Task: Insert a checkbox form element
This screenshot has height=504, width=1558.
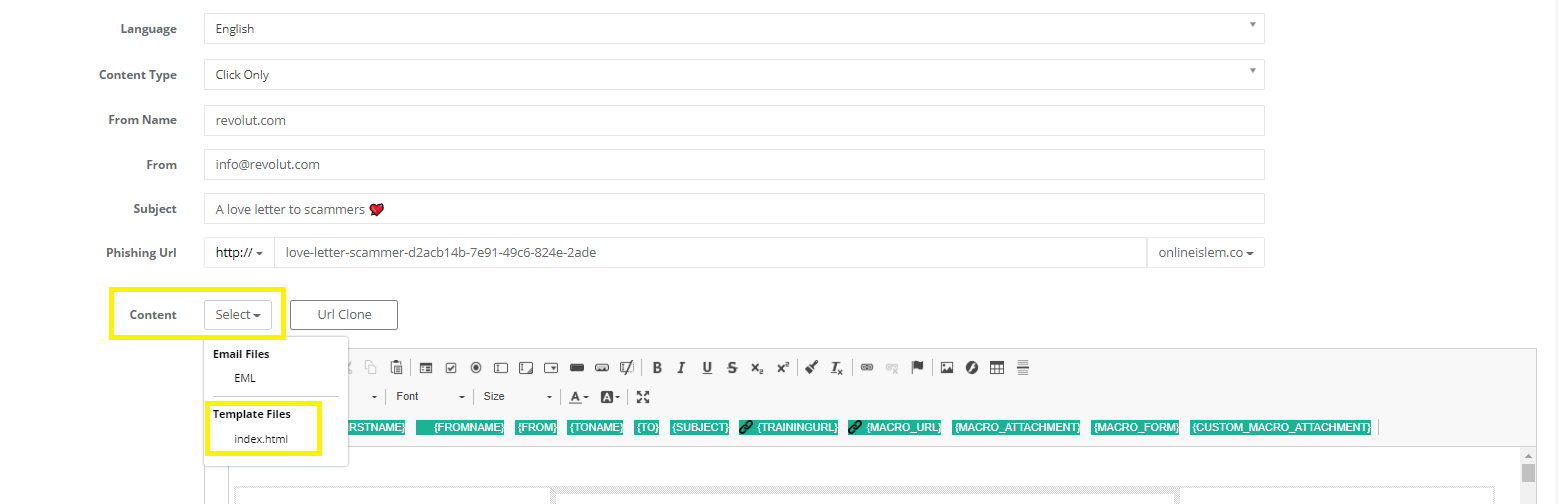Action: tap(451, 367)
